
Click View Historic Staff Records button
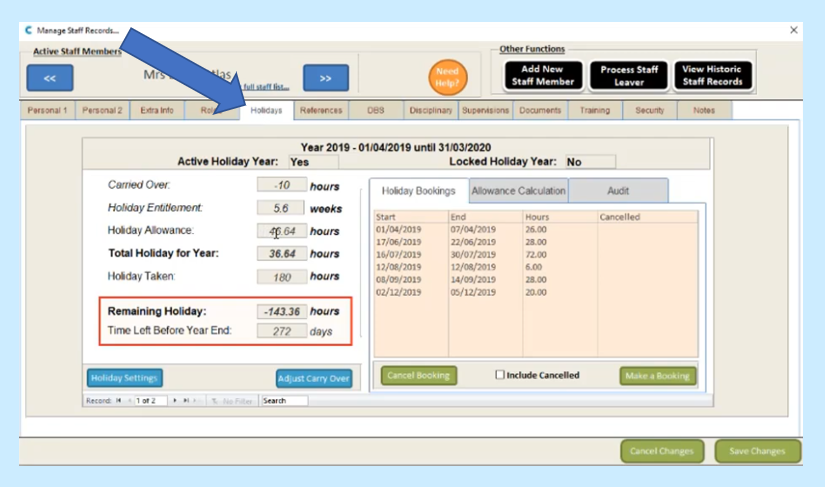click(712, 75)
